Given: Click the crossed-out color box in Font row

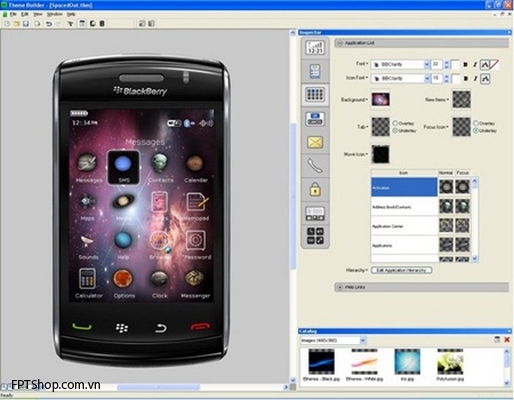Looking at the screenshot, I should point(494,64).
